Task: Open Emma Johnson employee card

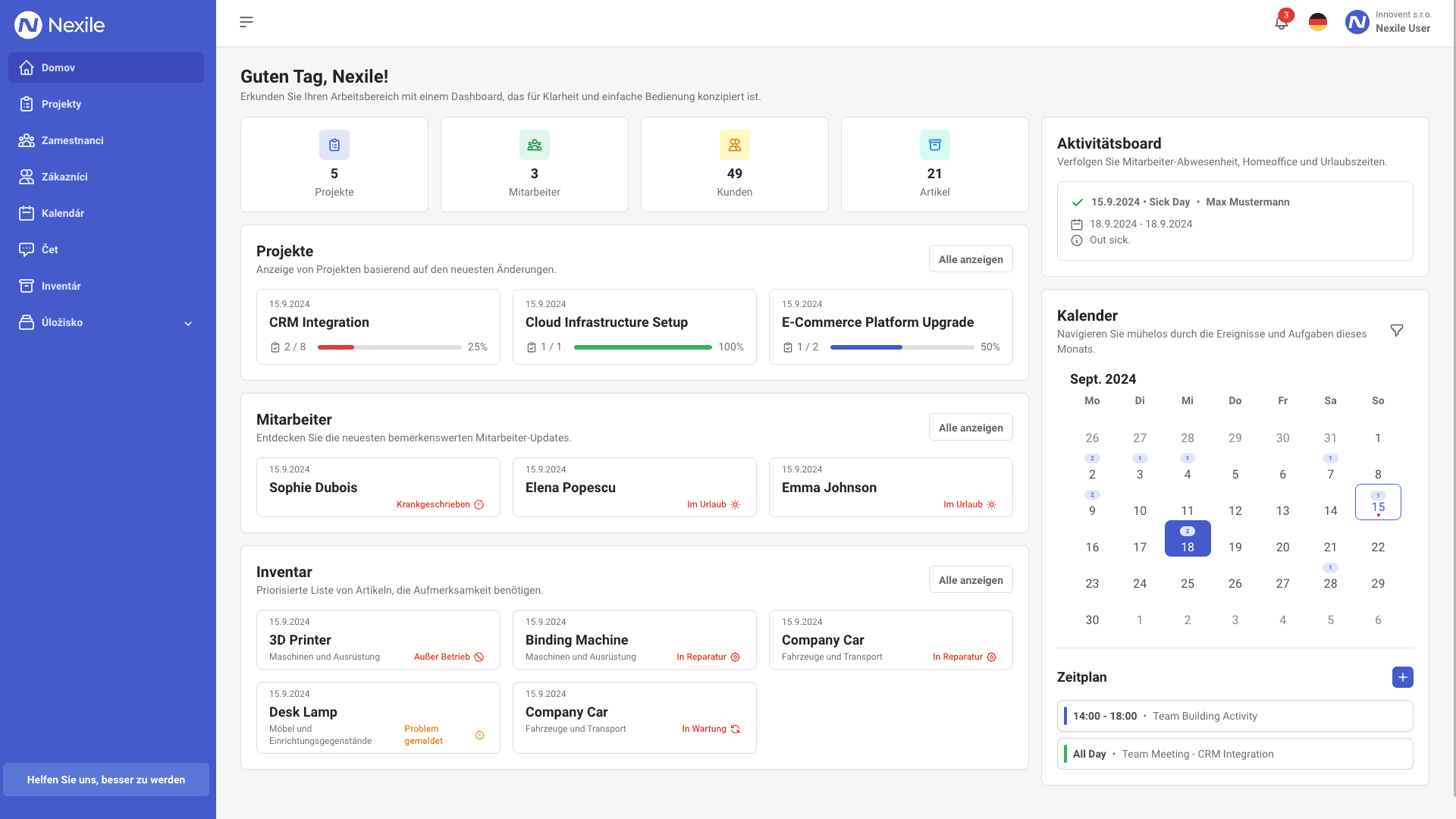Action: [891, 488]
